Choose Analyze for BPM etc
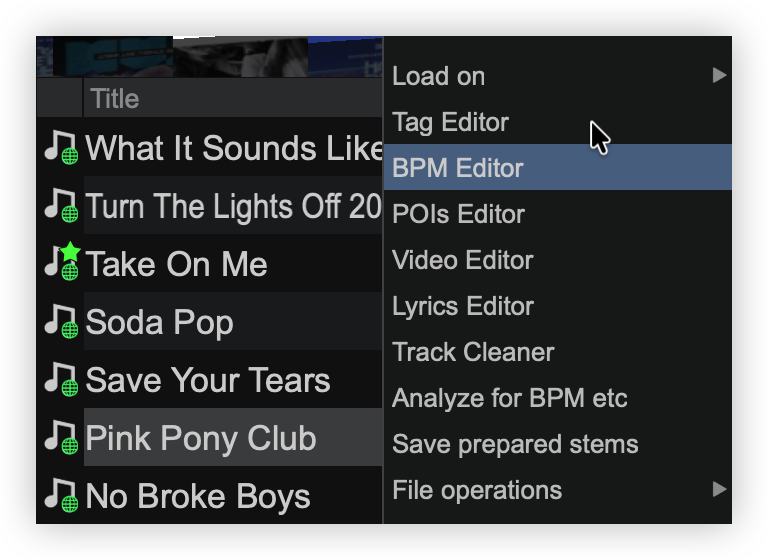Viewport: 768px width, 560px height. pyautogui.click(x=509, y=398)
